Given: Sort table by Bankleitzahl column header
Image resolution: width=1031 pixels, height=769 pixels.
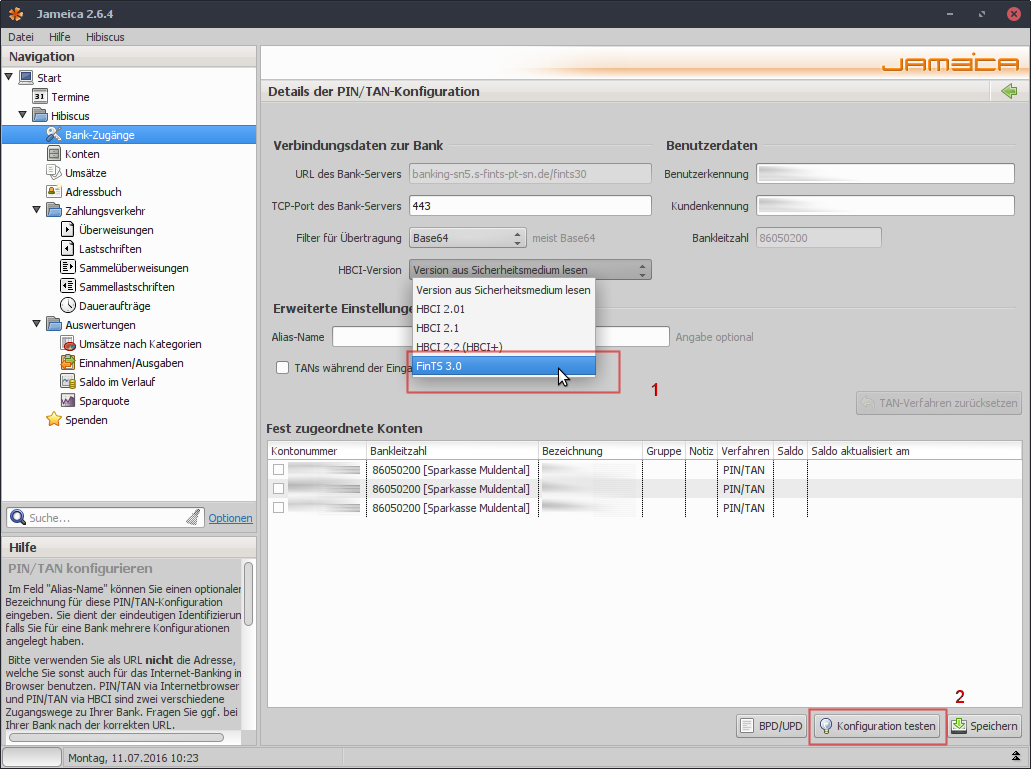Looking at the screenshot, I should 452,451.
